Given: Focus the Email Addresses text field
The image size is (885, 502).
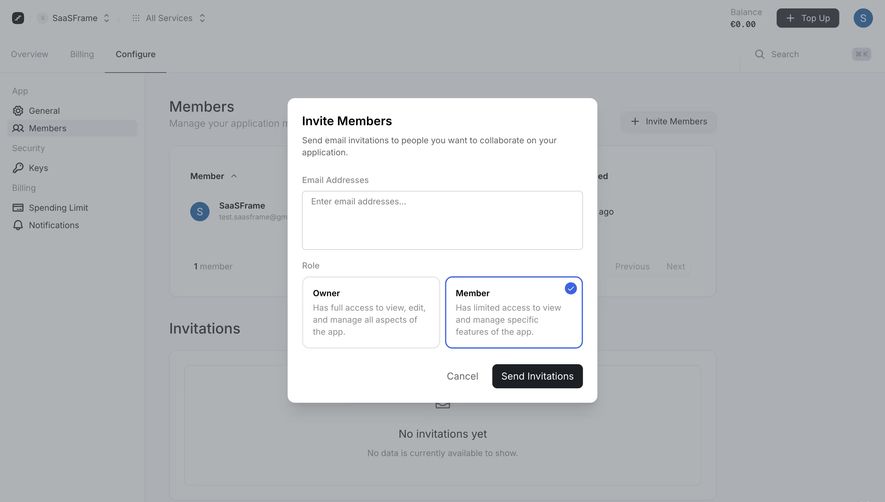Looking at the screenshot, I should pos(442,220).
